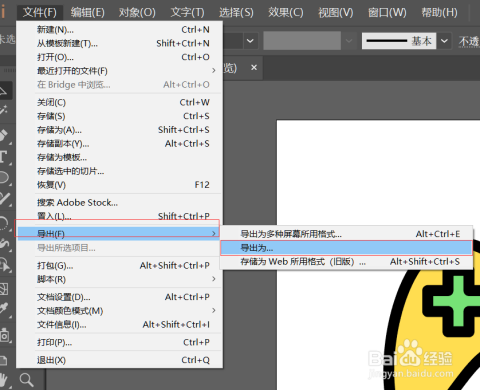Choose 存储为 Web 所用格式（旧版）submenu entry

click(x=346, y=262)
